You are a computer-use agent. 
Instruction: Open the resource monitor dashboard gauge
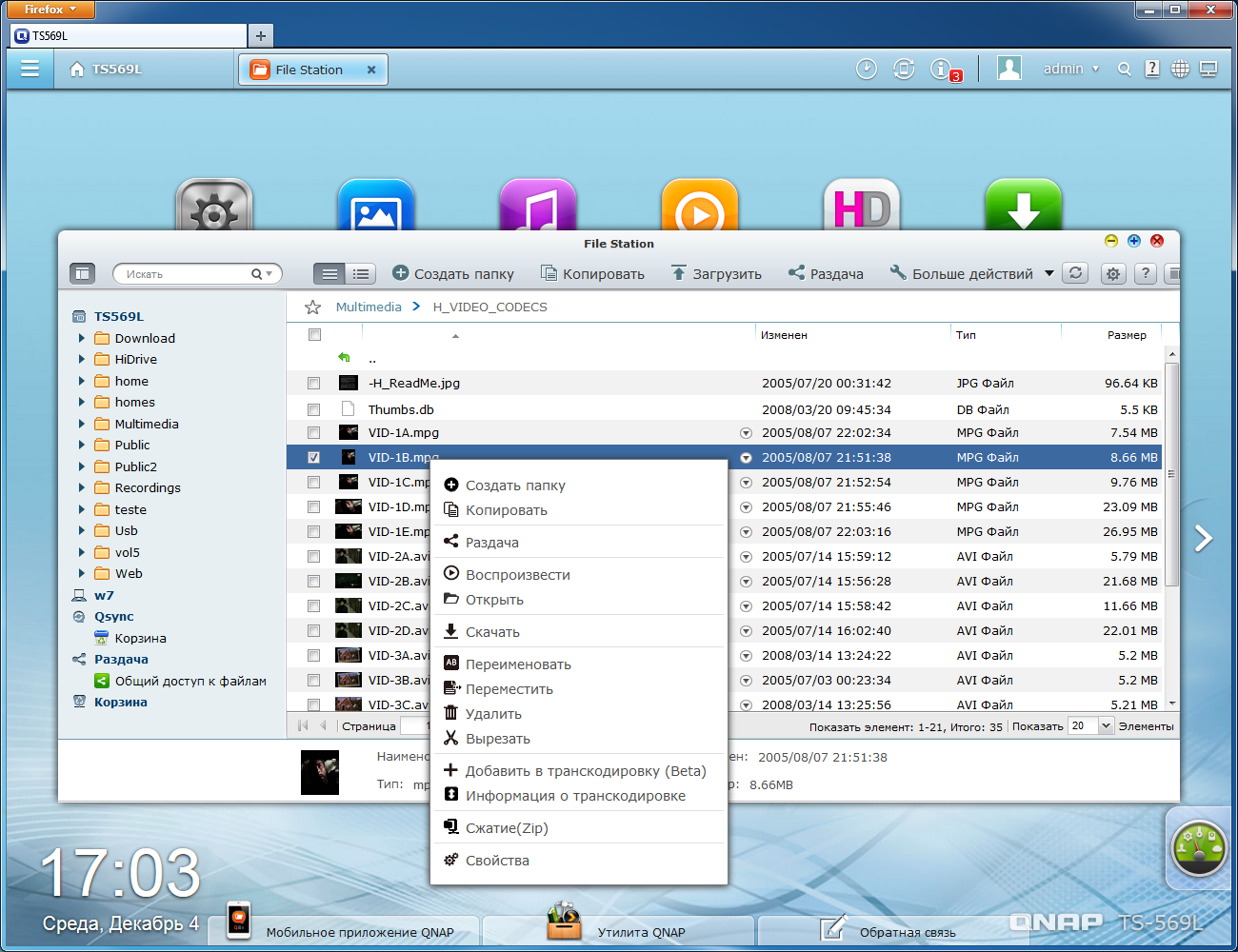click(x=1198, y=846)
